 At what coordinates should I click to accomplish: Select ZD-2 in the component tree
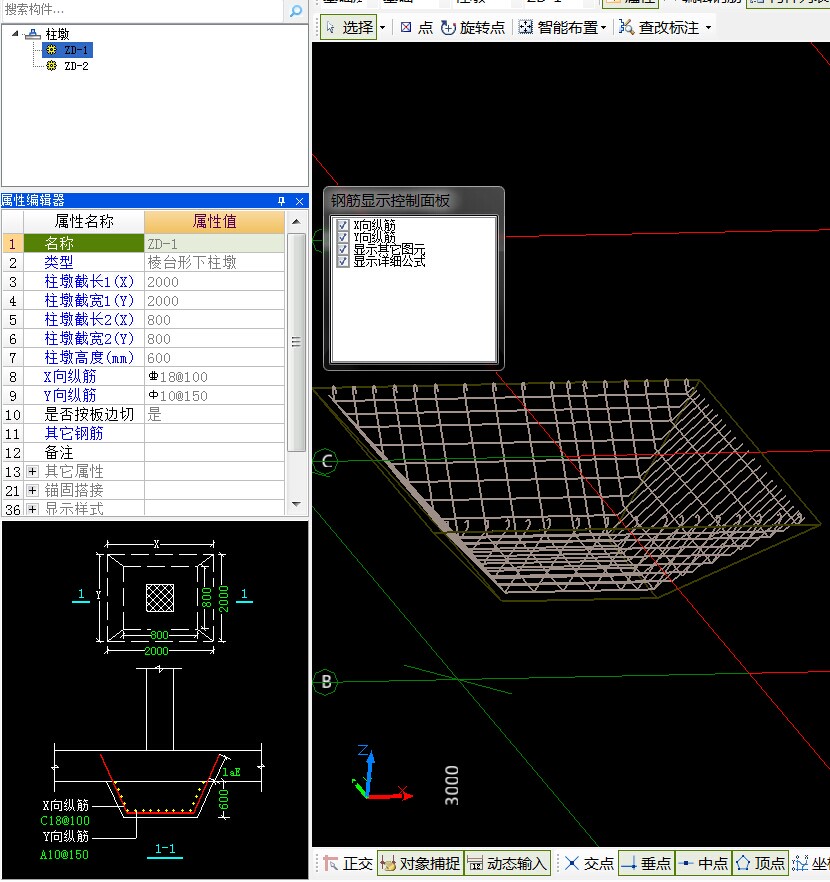click(75, 66)
